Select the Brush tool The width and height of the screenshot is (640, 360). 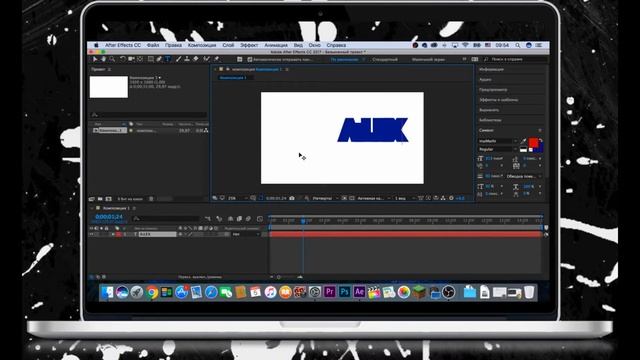178,59
